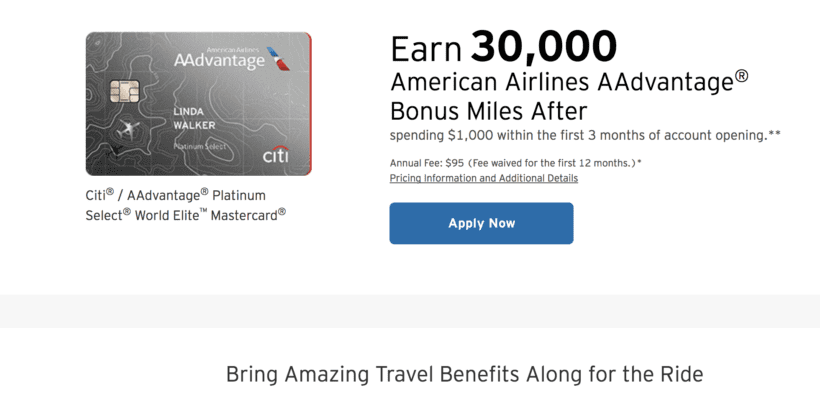Viewport: 820px width, 410px height.
Task: Click the AAdvantage credit card image
Action: (x=199, y=104)
